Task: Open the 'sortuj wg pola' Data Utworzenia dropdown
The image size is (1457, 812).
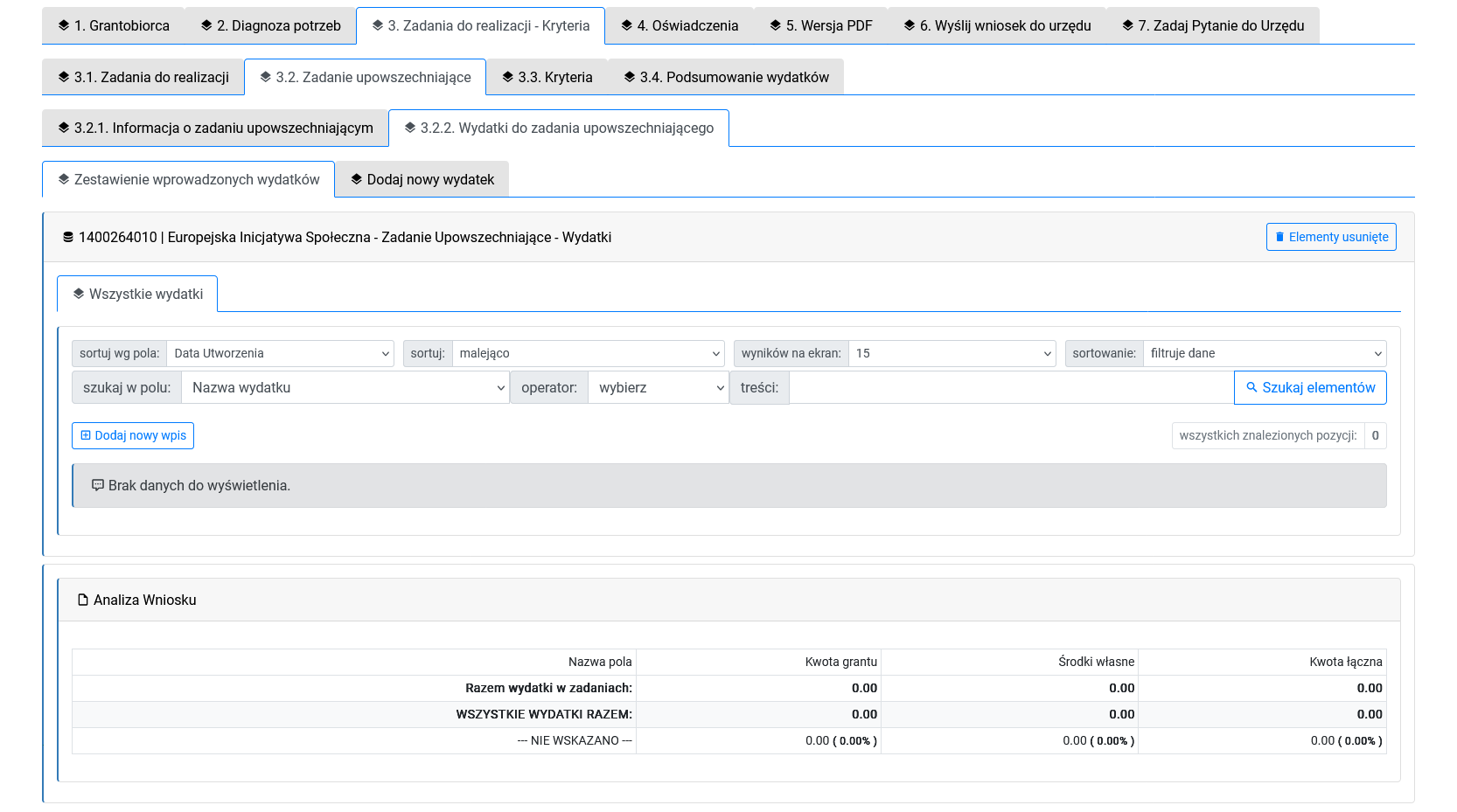Action: [x=280, y=353]
